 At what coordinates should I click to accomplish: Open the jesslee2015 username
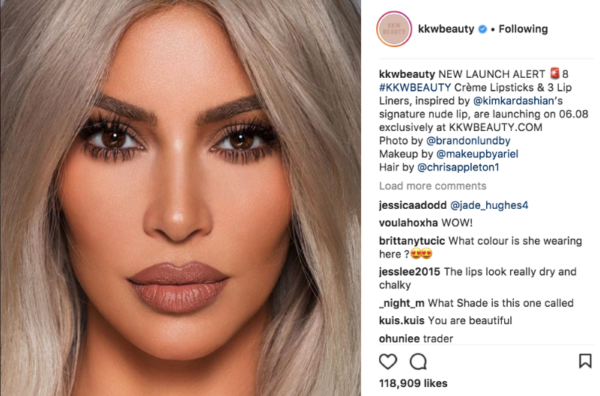(x=409, y=272)
